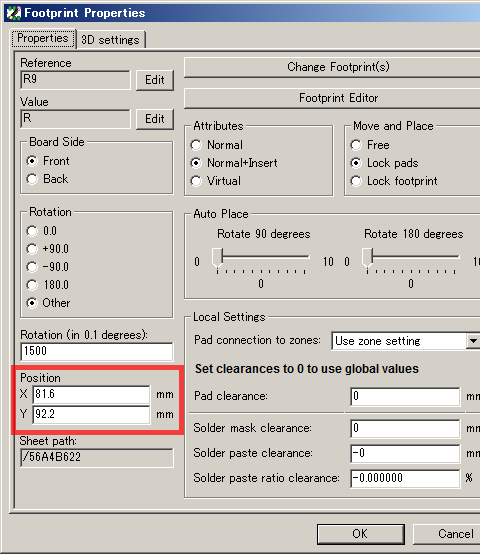The width and height of the screenshot is (480, 554).
Task: Click the Position X field 81.6
Action: (x=91, y=394)
